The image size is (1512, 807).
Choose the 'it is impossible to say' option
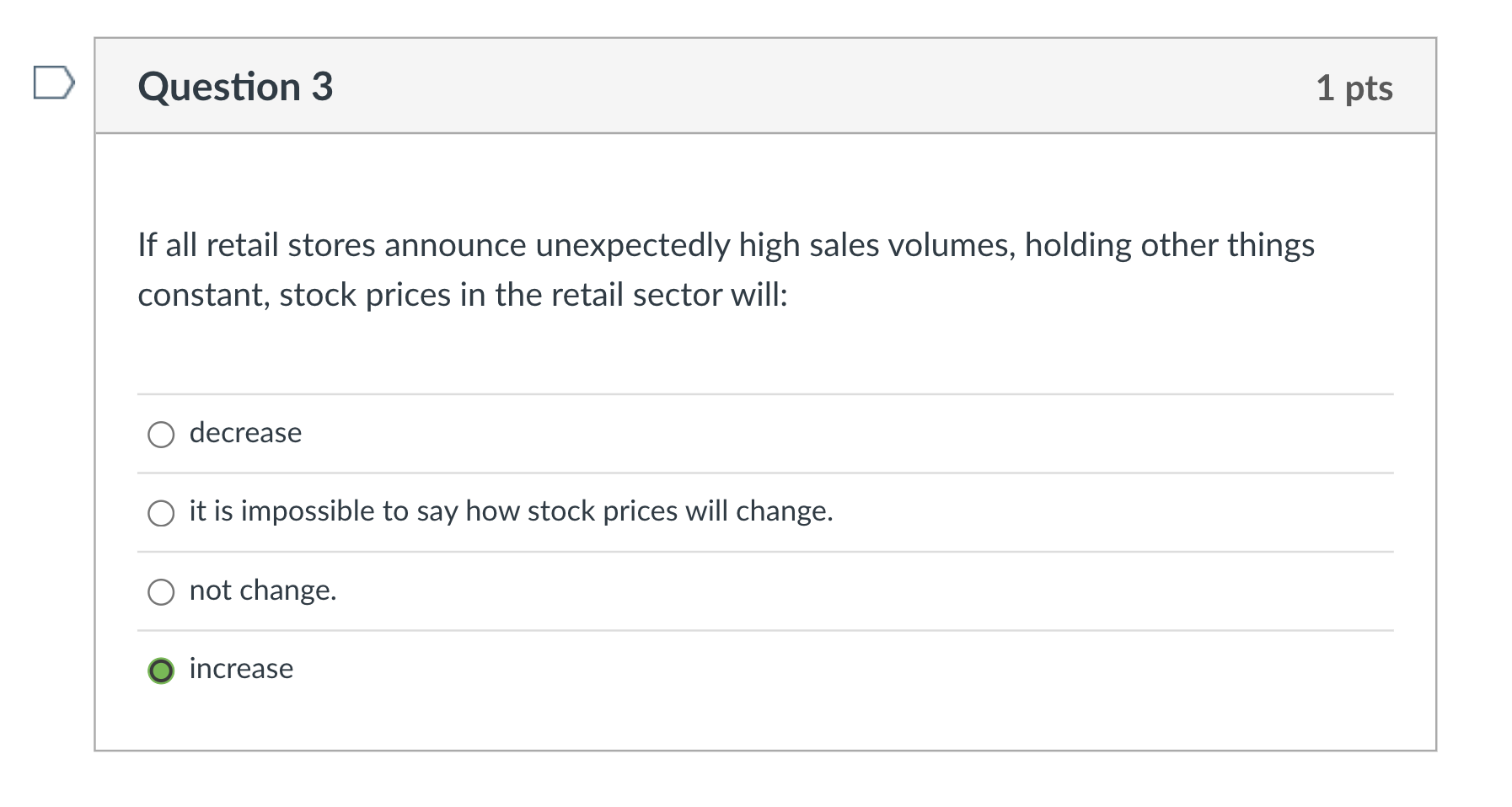(161, 512)
